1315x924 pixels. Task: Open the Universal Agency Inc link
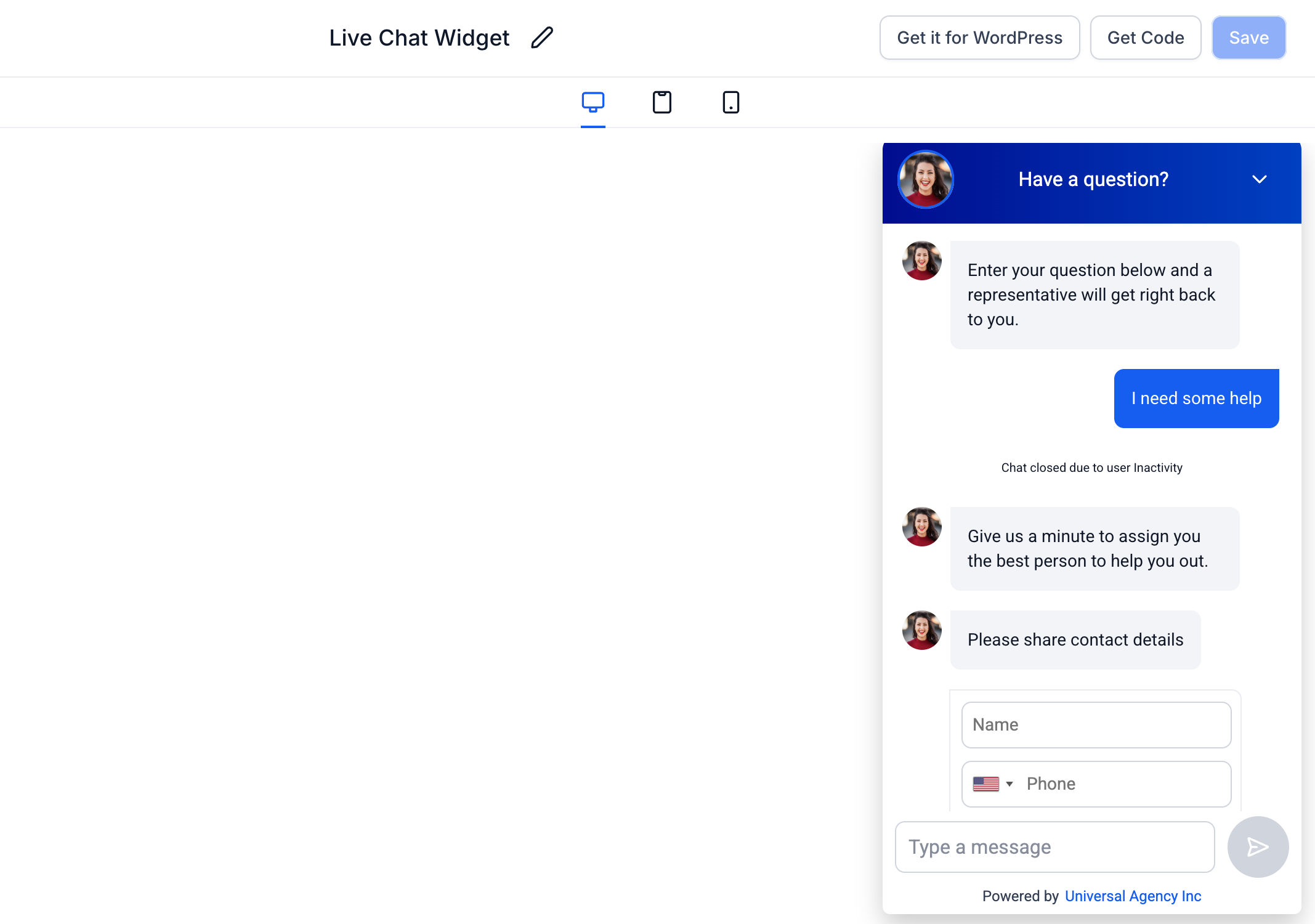point(1133,896)
